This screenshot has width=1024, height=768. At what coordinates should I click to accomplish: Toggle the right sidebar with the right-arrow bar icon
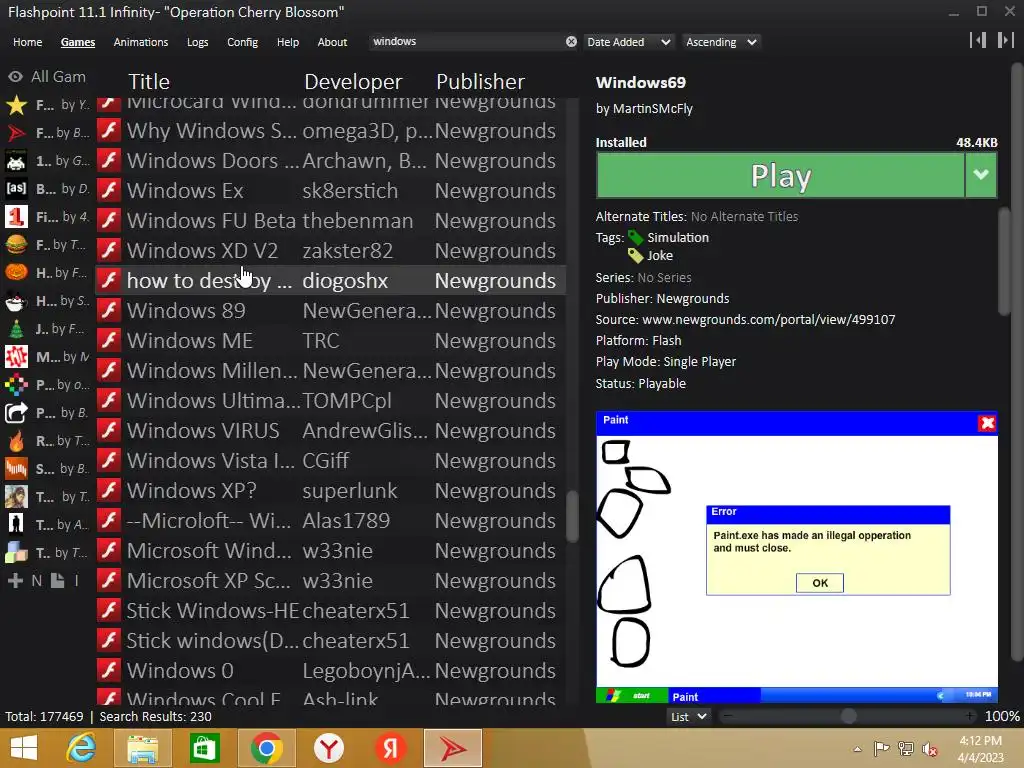(1005, 40)
